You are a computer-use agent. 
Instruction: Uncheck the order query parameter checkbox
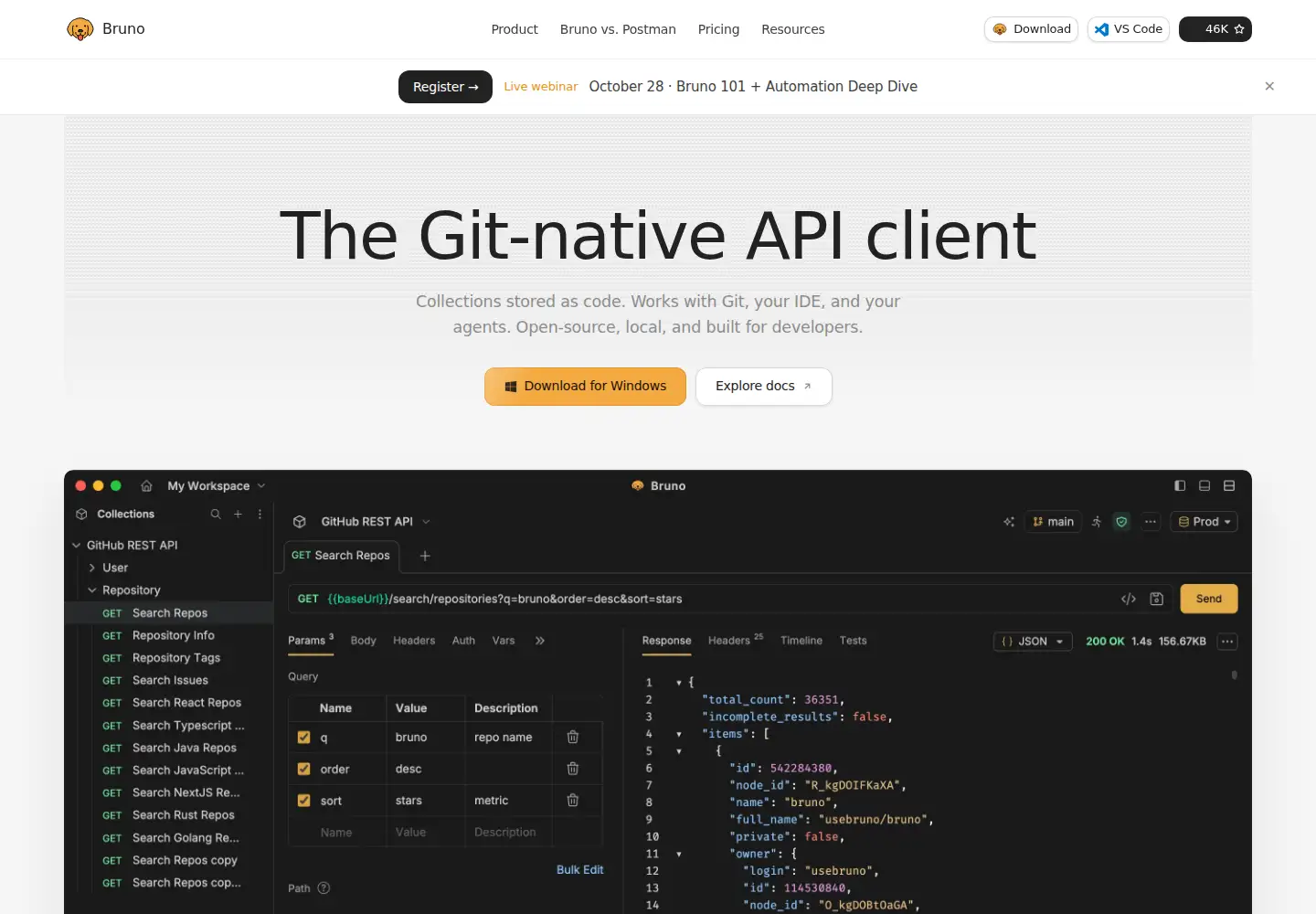[304, 770]
